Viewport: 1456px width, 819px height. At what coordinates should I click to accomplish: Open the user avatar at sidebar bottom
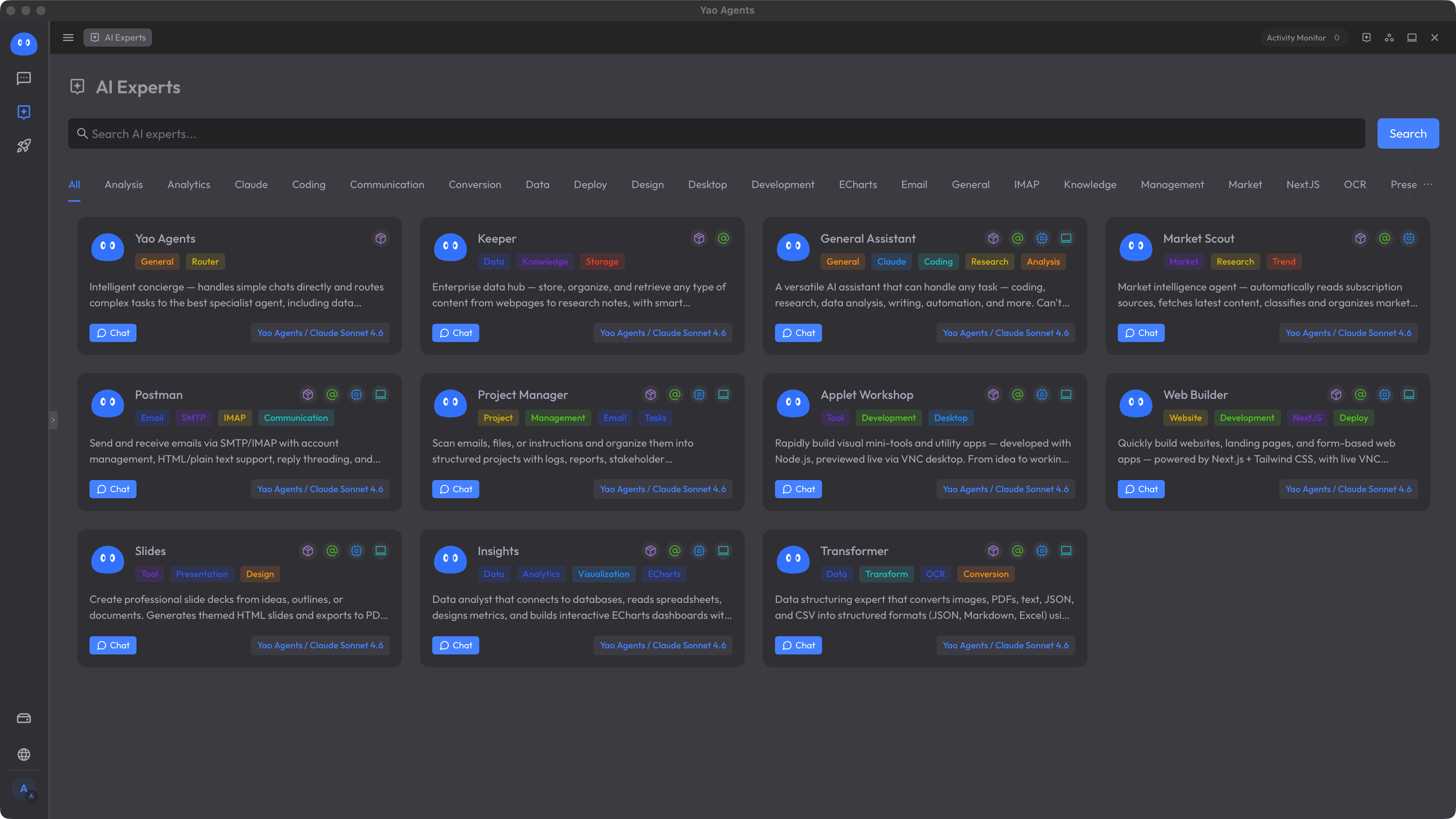coord(24,789)
